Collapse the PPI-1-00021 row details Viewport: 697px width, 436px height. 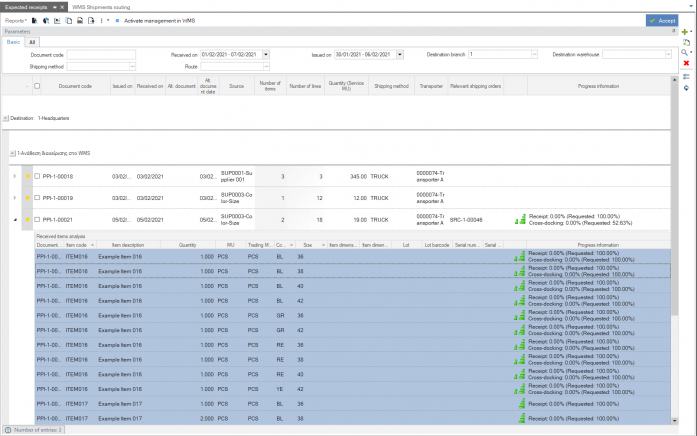coord(15,220)
